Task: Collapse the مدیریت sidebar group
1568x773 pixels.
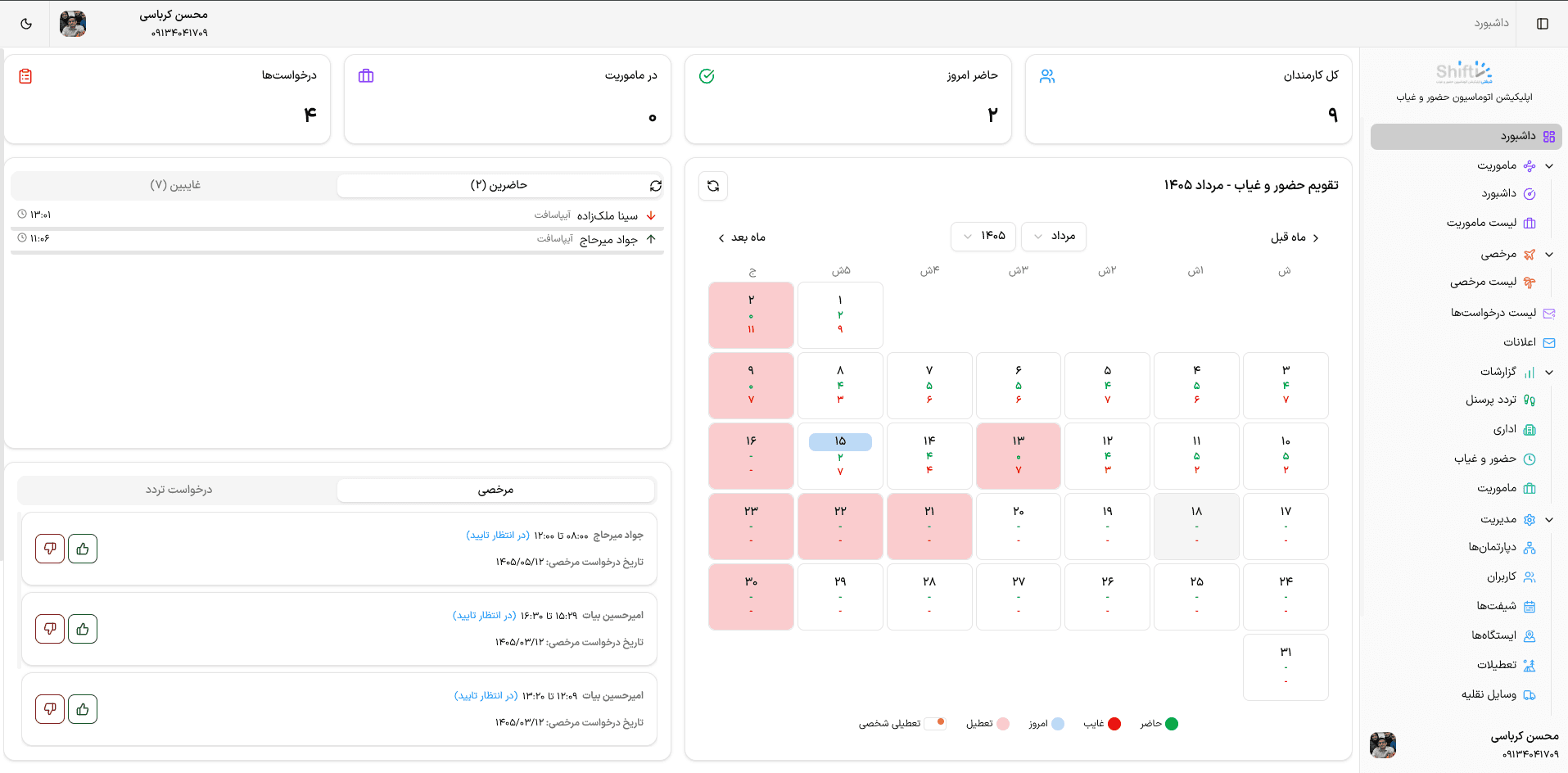Action: 1549,519
